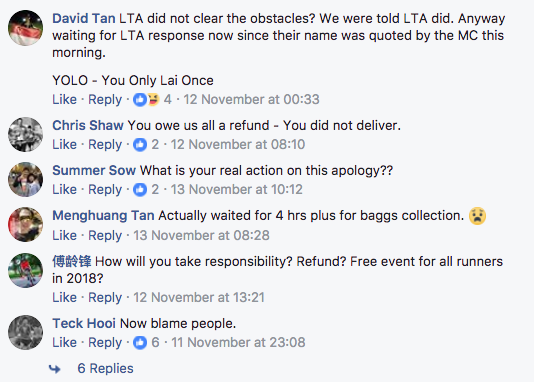Image resolution: width=534 pixels, height=382 pixels.
Task: Expand the 6 Replies thread
Action: pyautogui.click(x=105, y=368)
